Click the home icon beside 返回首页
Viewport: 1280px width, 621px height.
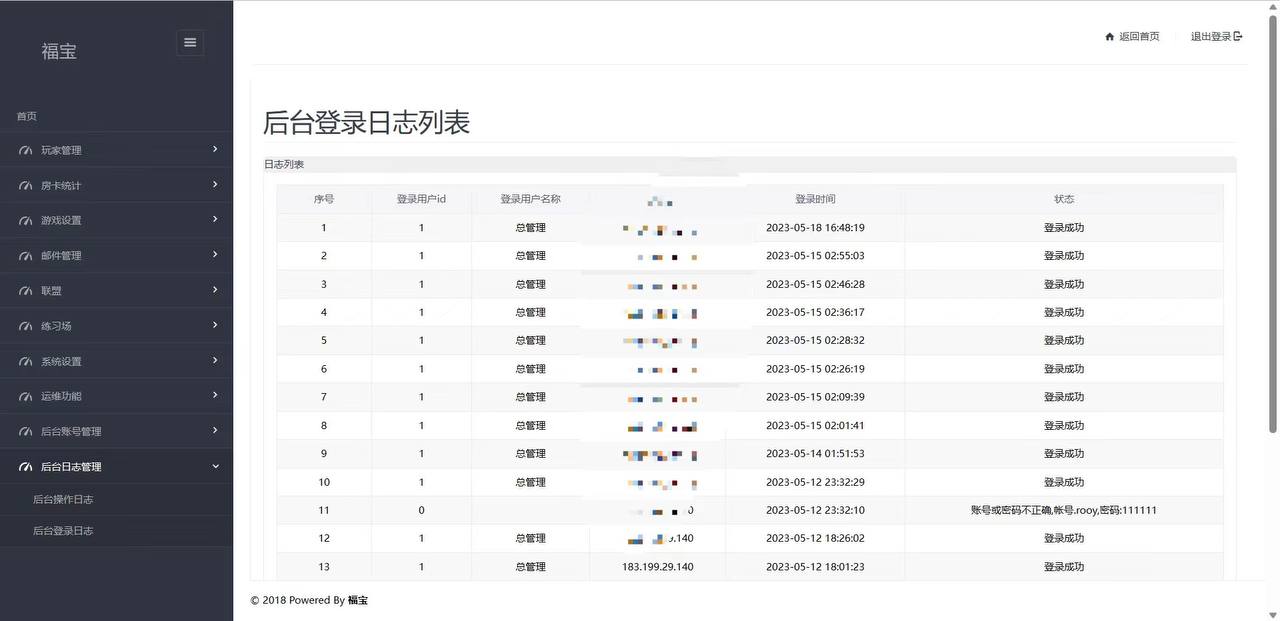click(x=1109, y=37)
